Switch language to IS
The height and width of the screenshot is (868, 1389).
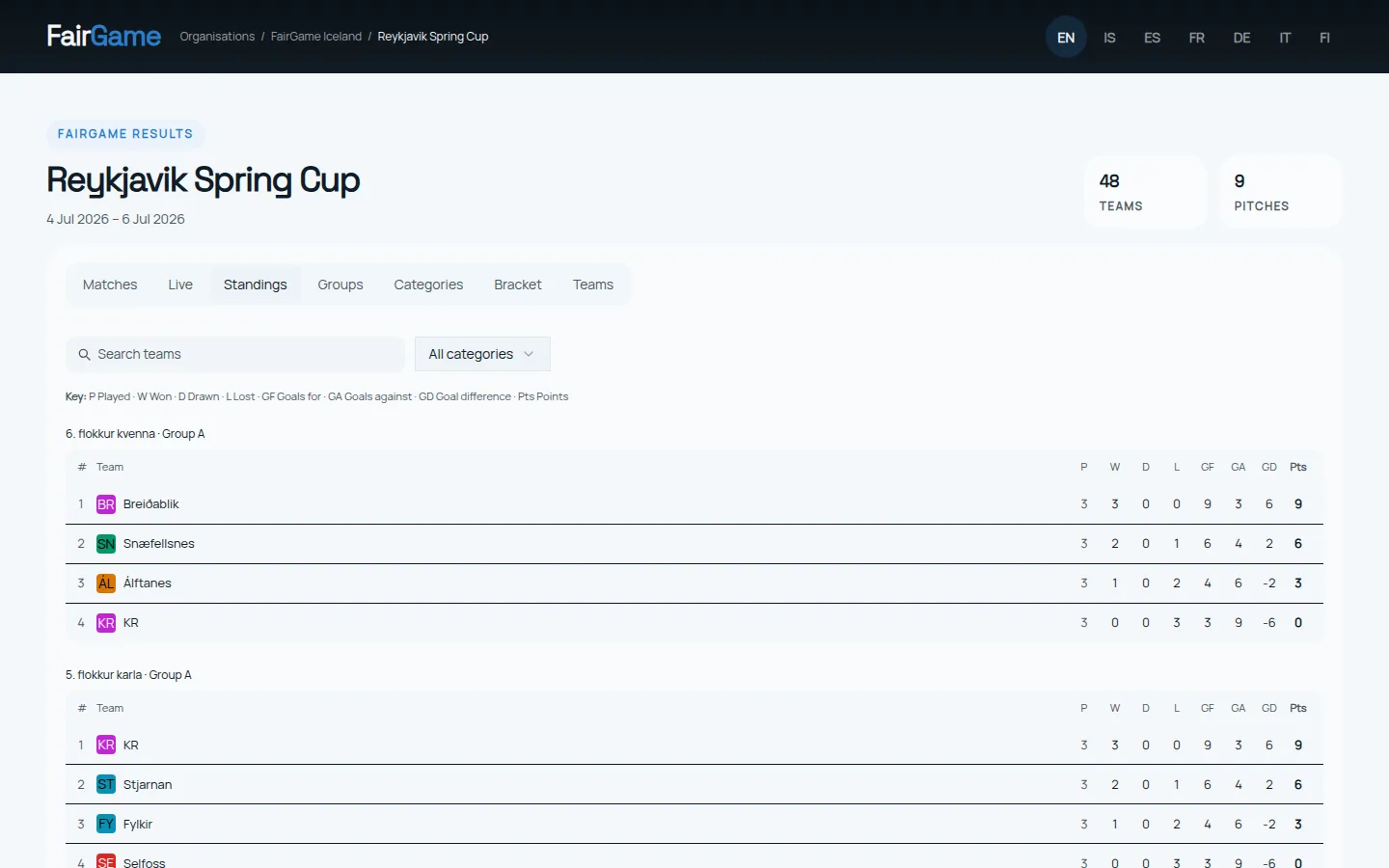(x=1109, y=38)
